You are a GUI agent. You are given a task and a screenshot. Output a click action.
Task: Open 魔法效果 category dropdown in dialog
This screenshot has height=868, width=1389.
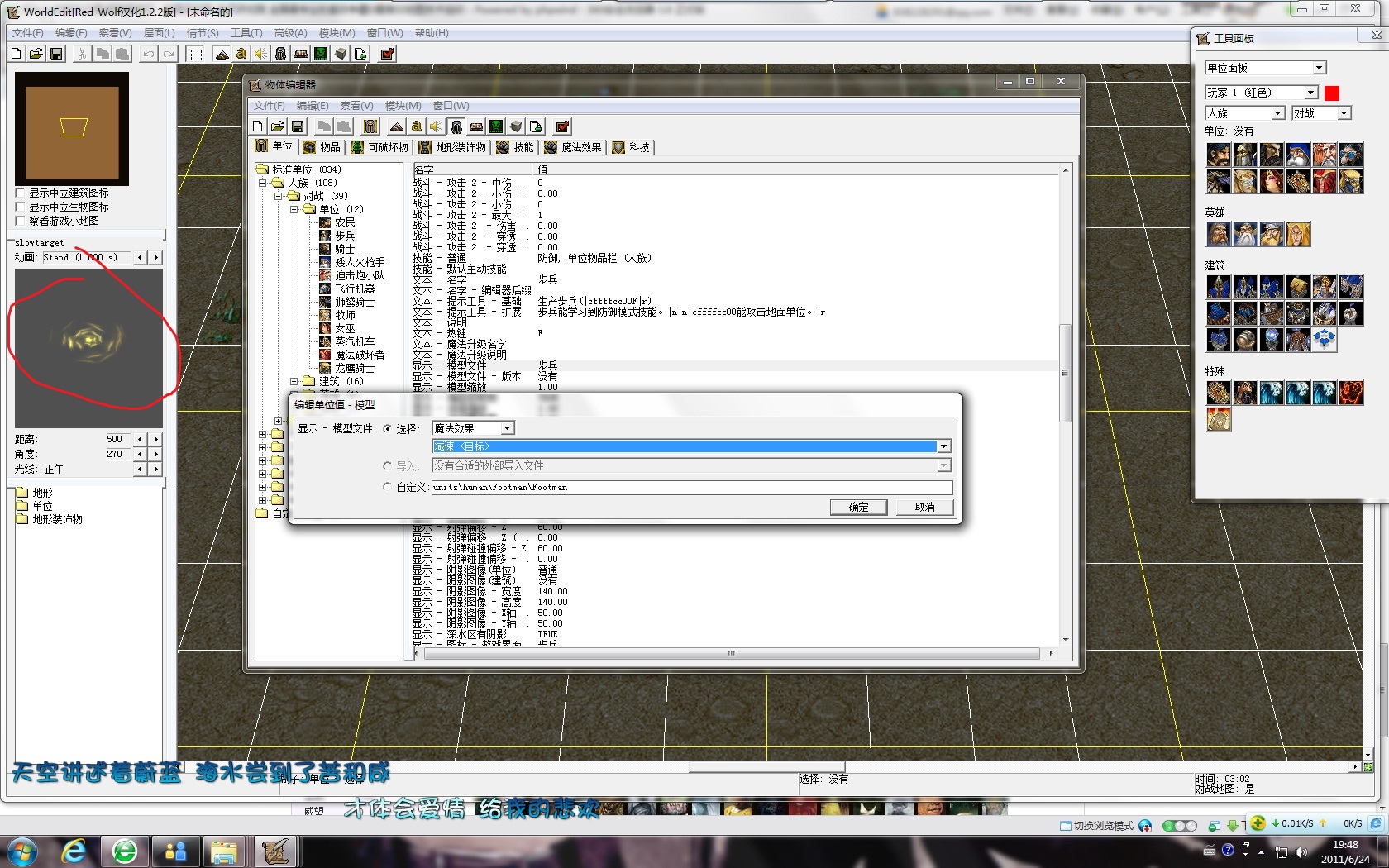pos(508,428)
